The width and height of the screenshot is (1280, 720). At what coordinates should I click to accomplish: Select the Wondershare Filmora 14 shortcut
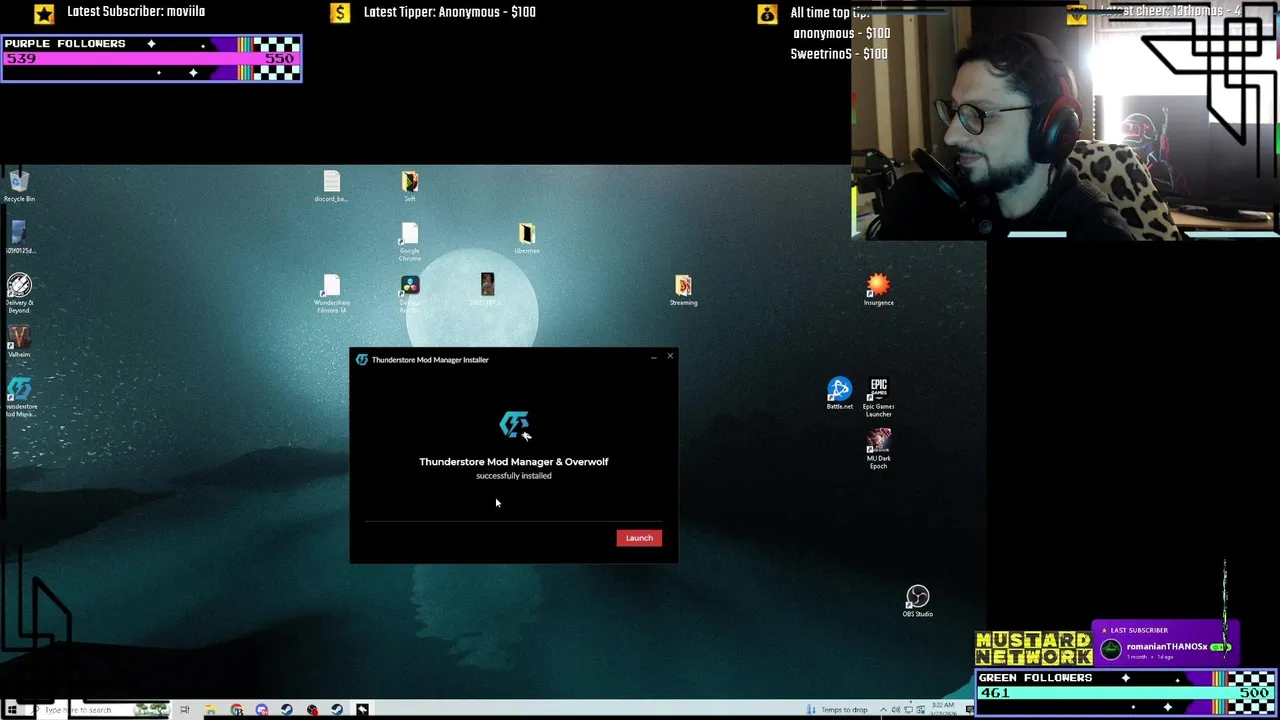332,295
